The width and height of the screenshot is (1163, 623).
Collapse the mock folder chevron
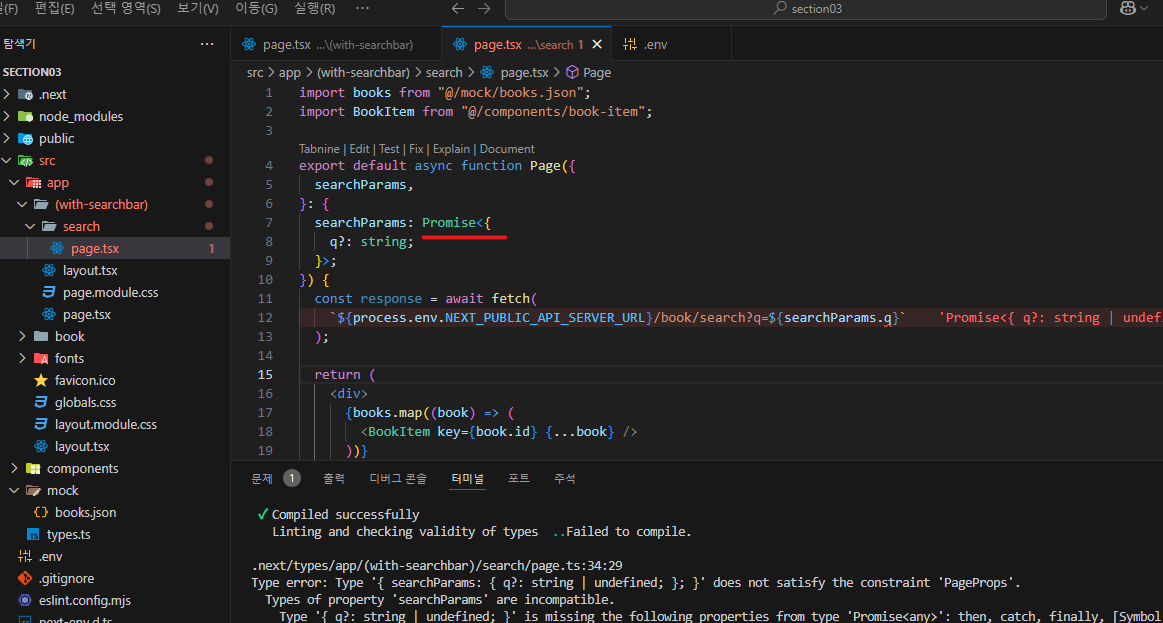click(x=14, y=490)
